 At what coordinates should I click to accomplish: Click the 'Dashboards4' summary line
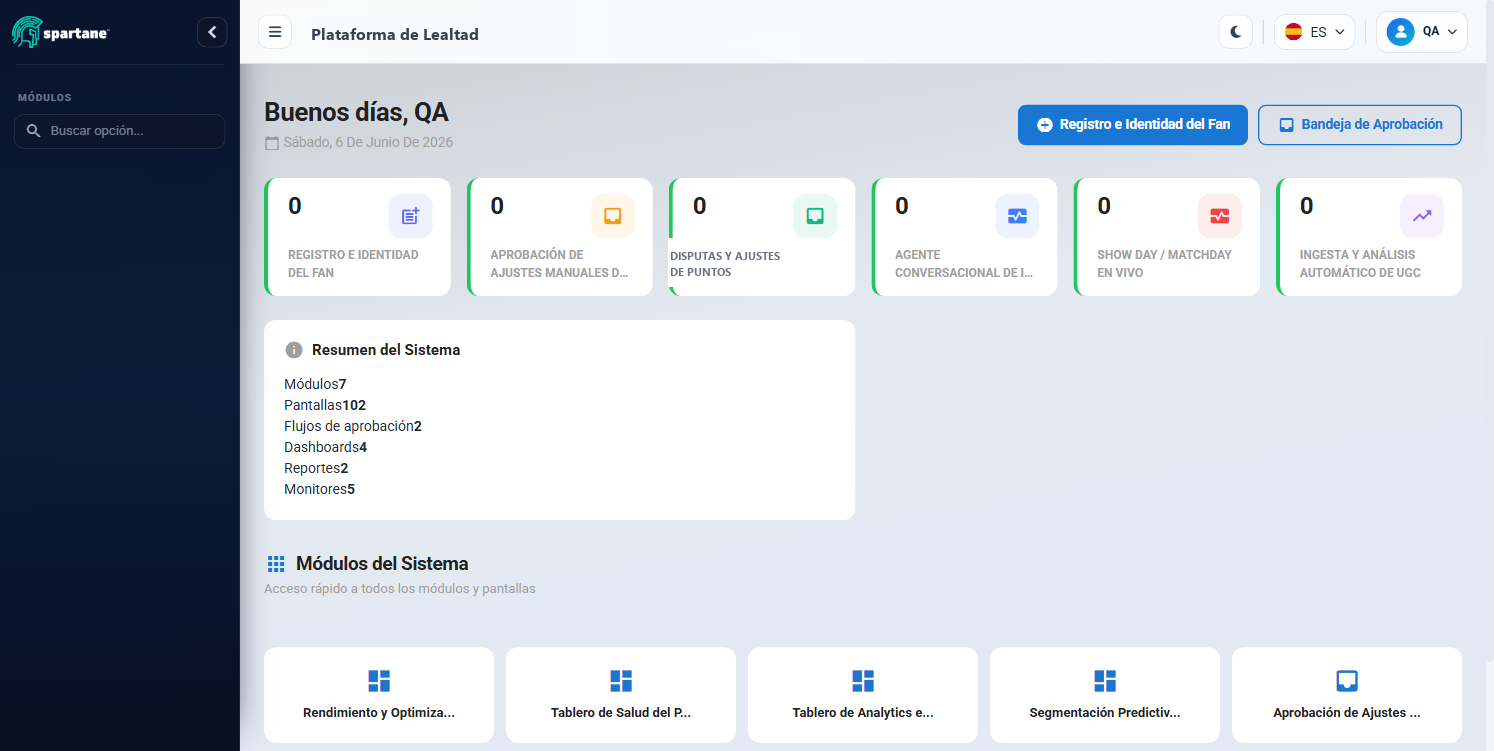click(326, 447)
